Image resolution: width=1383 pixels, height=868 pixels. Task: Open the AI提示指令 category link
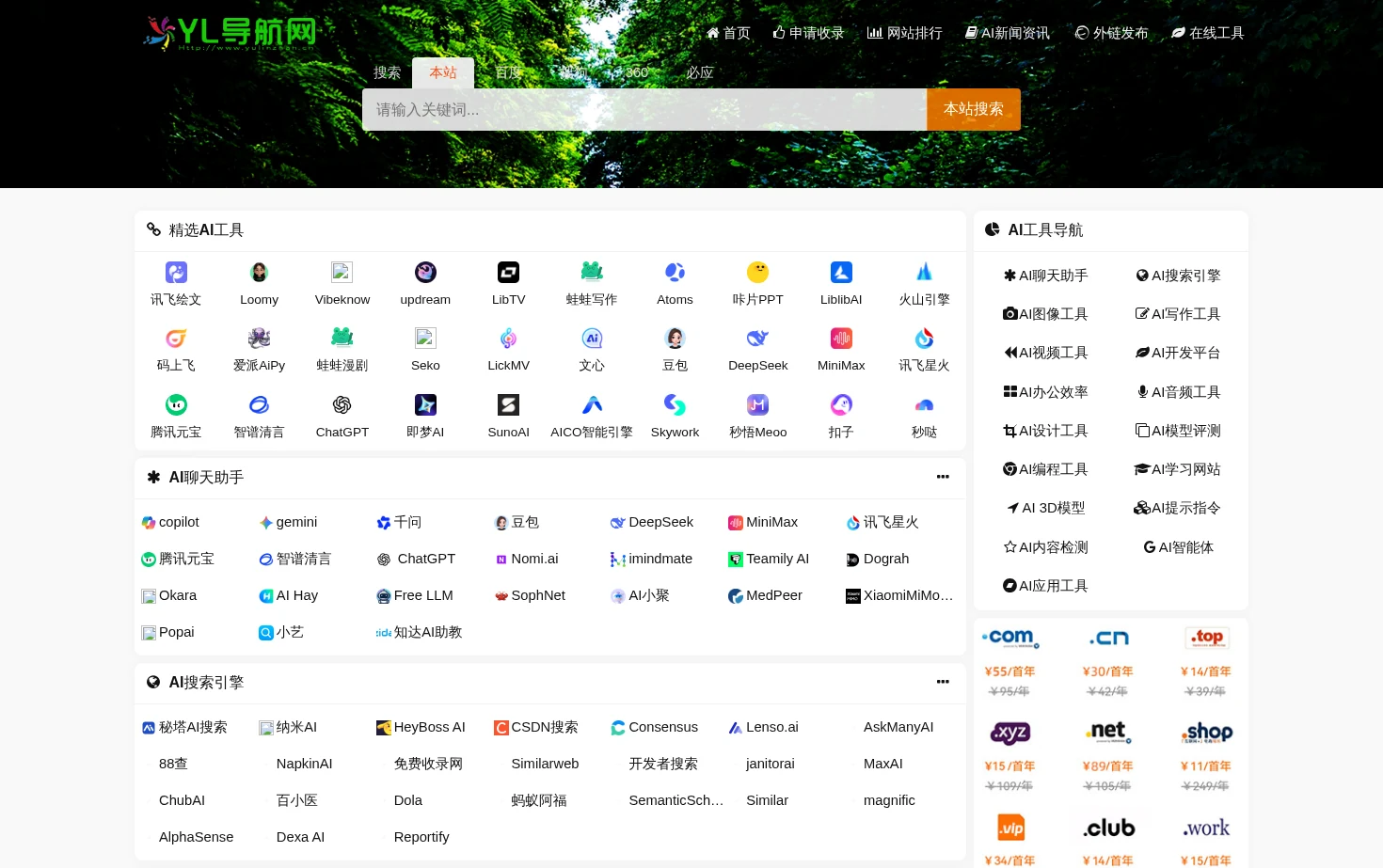coord(1178,508)
